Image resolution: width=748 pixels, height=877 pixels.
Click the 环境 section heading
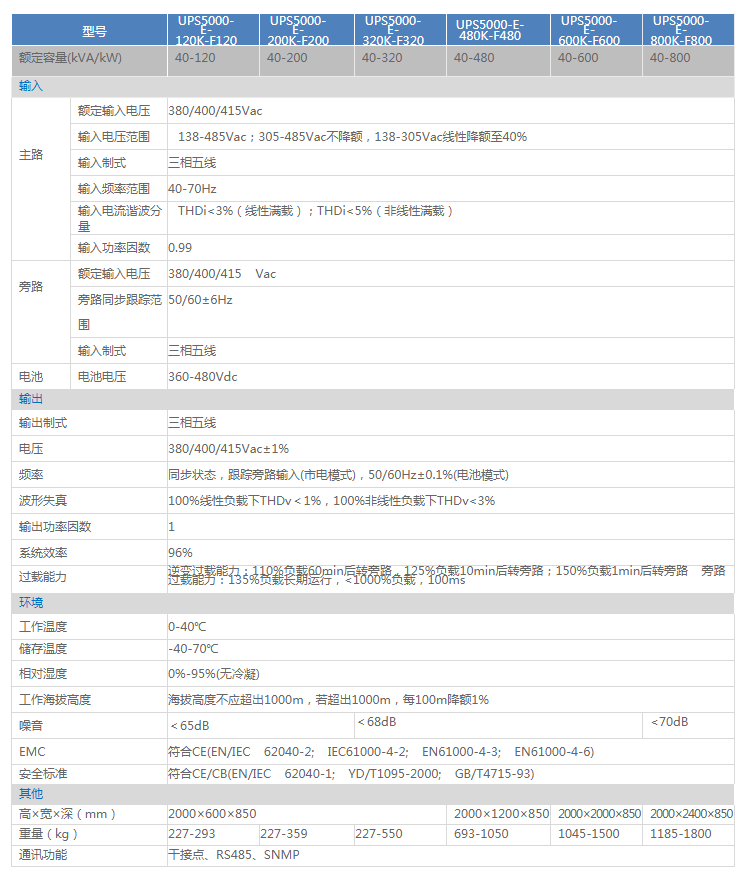point(31,602)
